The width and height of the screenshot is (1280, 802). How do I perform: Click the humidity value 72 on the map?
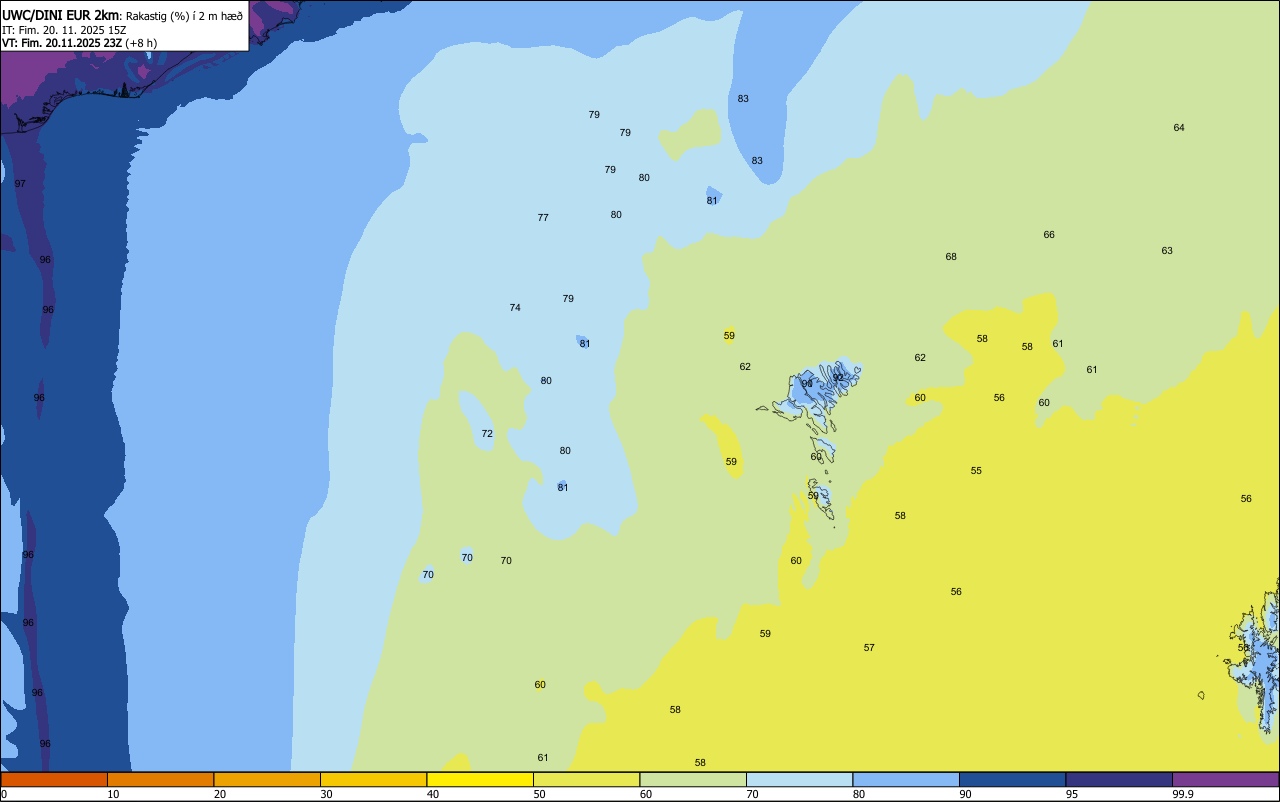tap(487, 434)
